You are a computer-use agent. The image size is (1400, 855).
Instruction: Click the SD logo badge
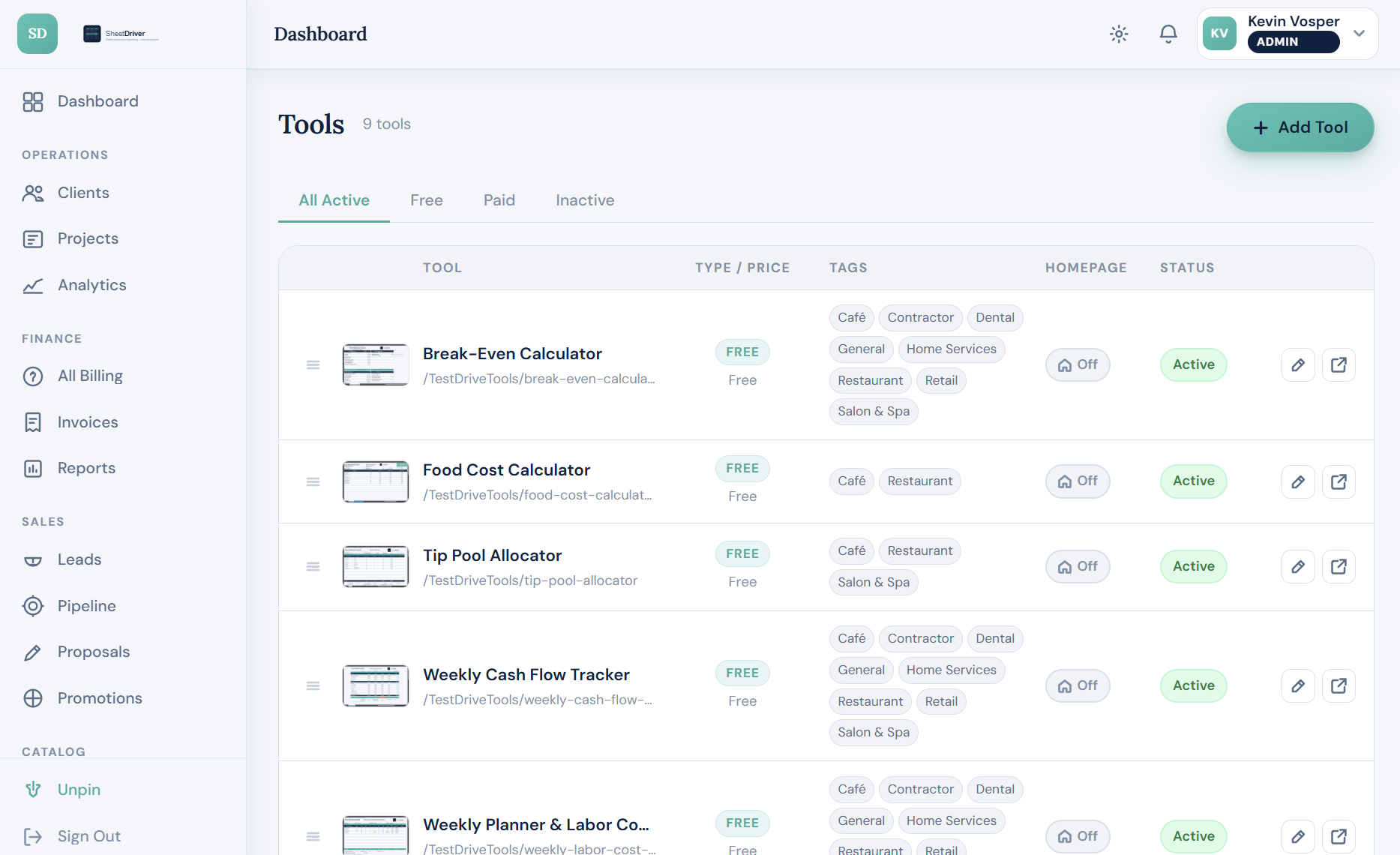tap(37, 34)
